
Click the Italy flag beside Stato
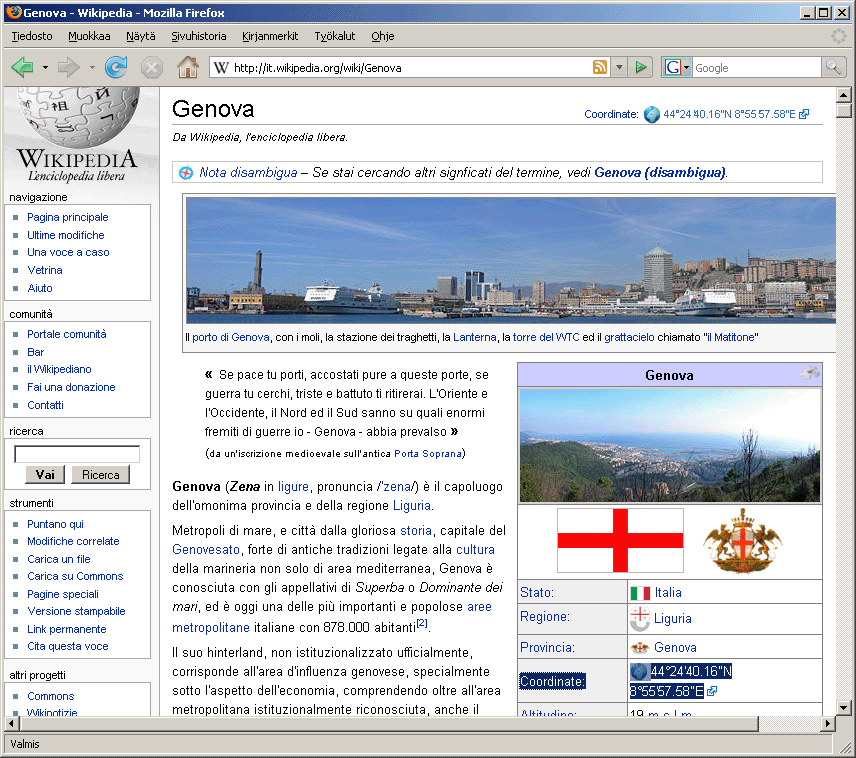pyautogui.click(x=639, y=592)
